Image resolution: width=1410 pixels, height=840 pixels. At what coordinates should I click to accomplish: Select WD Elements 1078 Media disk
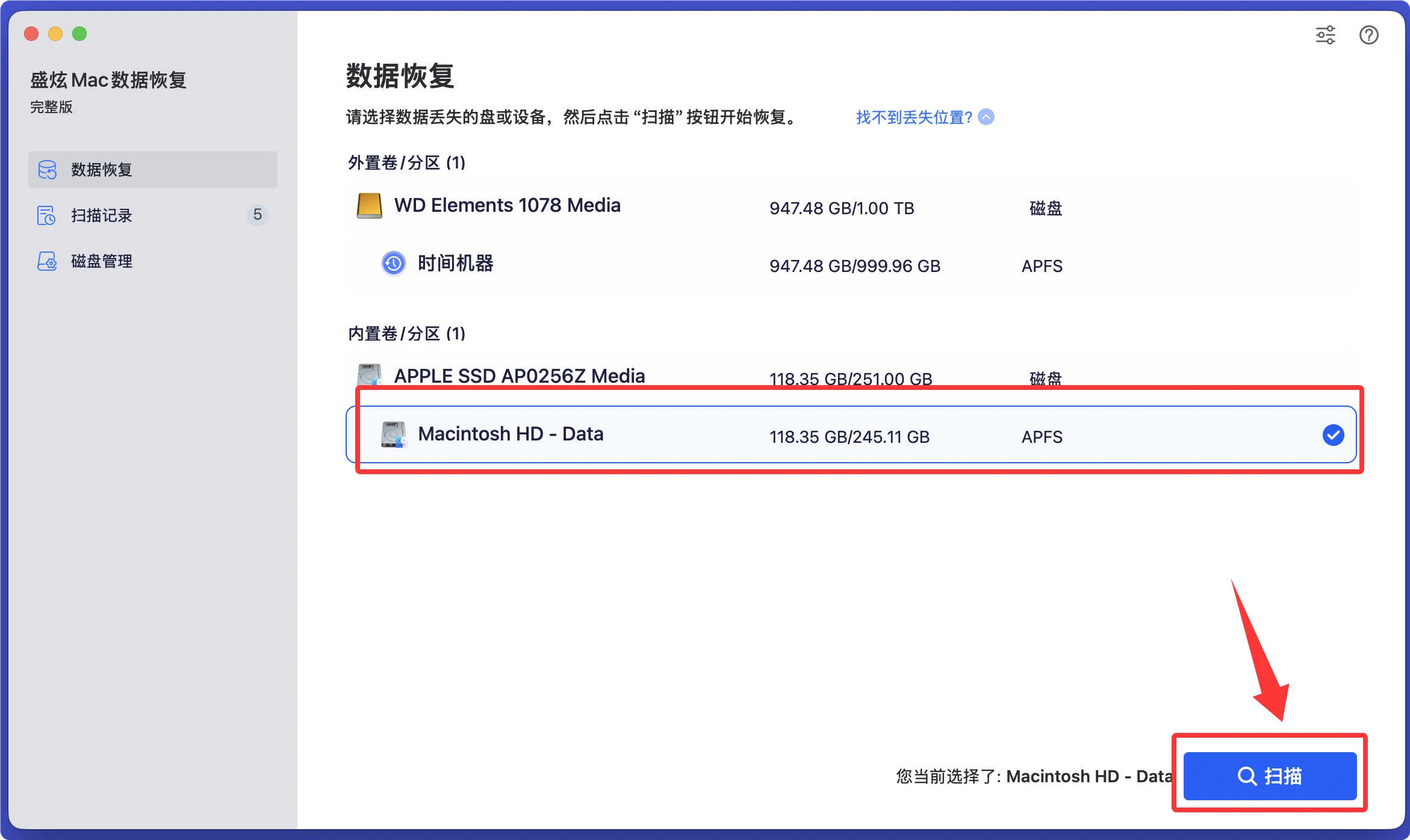tap(851, 207)
